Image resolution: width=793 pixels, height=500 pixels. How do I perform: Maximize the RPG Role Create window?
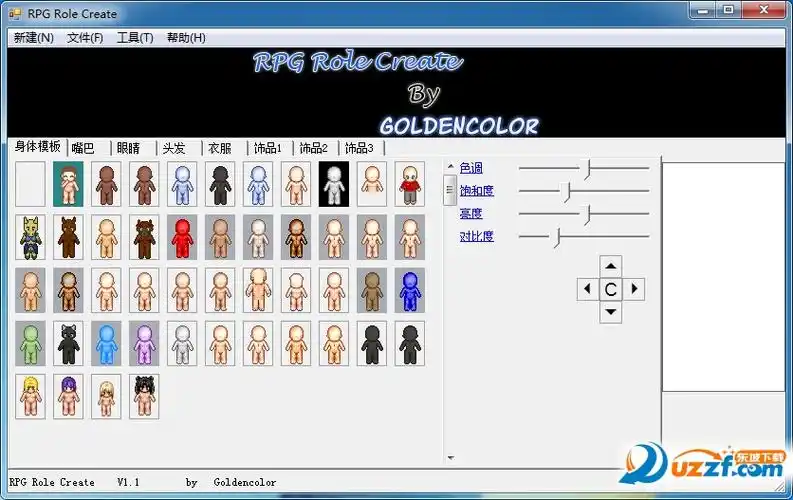pos(728,10)
